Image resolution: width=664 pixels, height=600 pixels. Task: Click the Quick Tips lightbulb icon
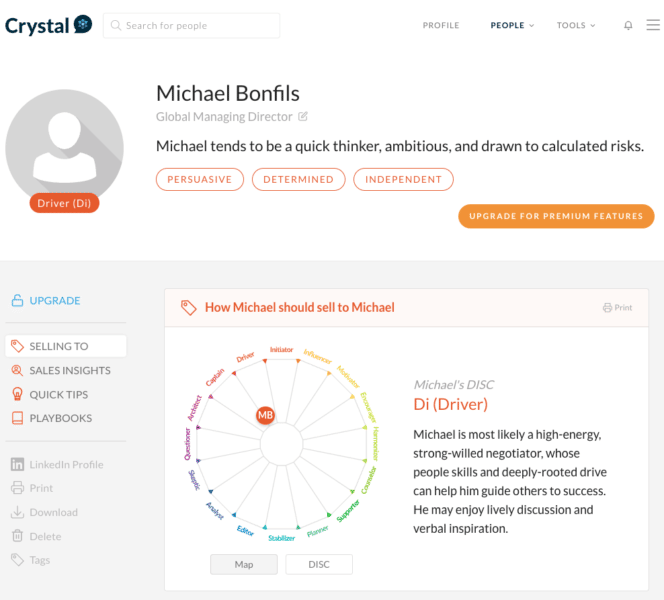tap(17, 394)
